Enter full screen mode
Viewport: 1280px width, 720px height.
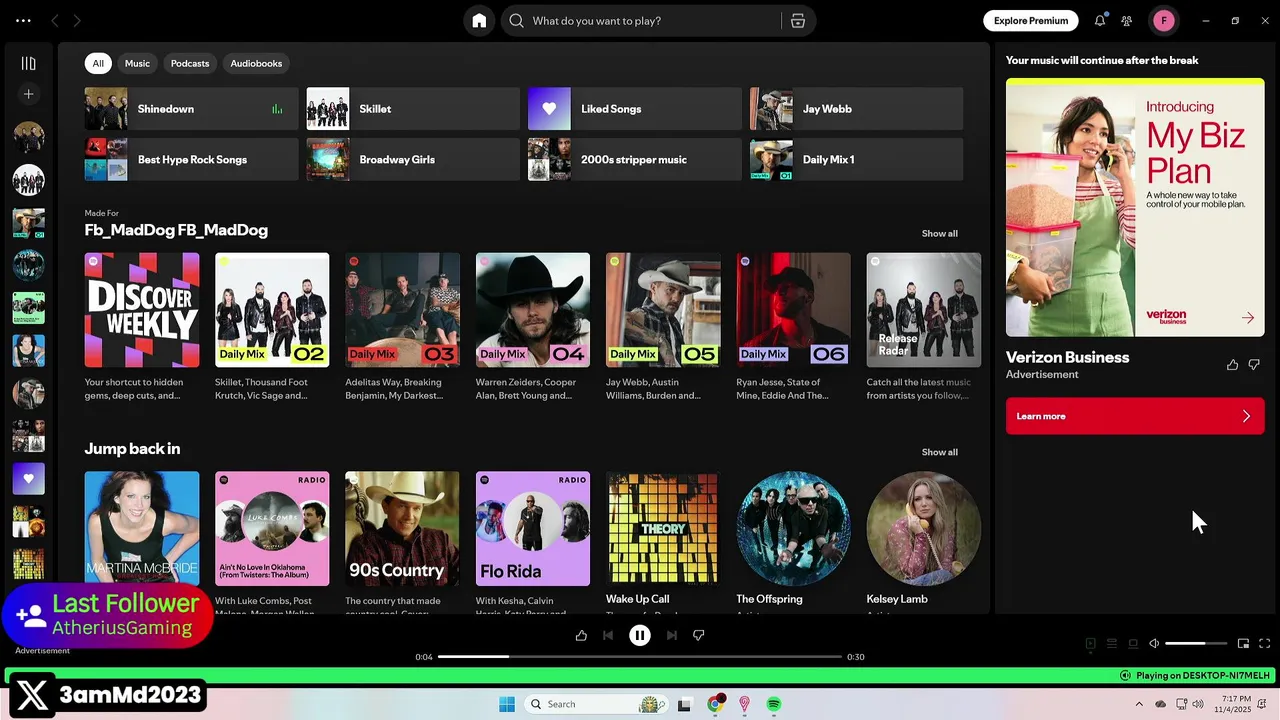[x=1264, y=644]
